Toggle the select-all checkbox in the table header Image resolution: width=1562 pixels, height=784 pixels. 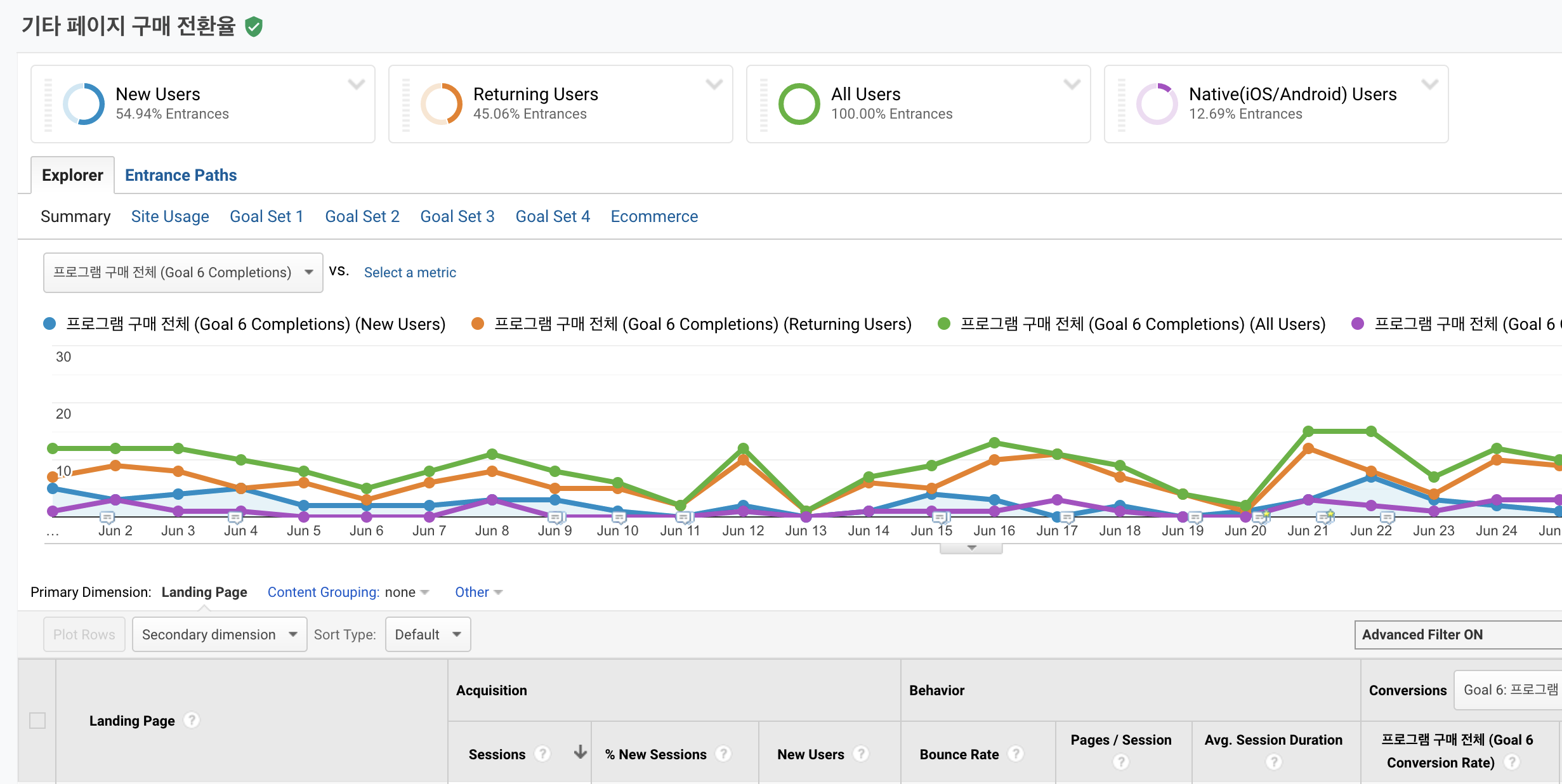[37, 721]
